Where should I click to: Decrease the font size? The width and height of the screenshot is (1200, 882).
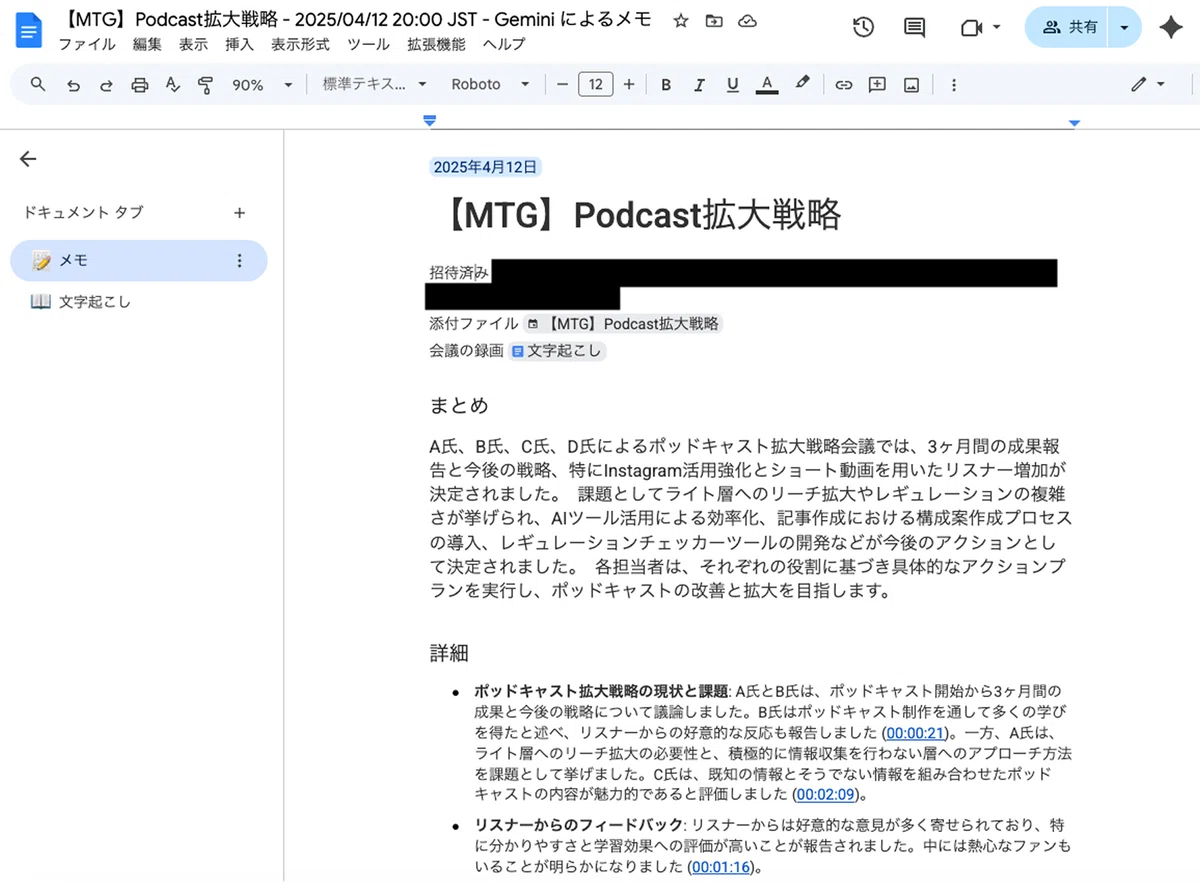562,85
